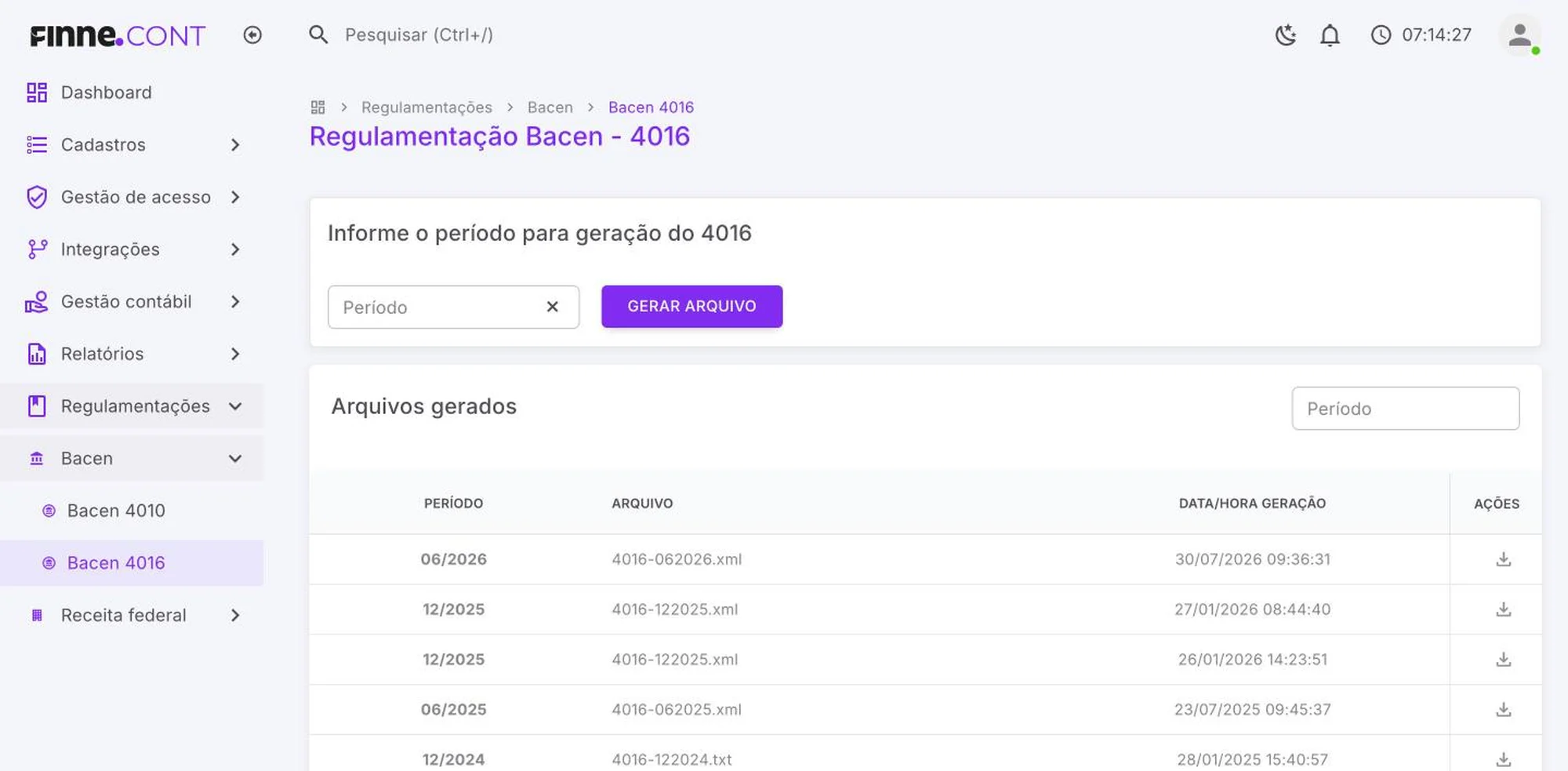Sort by DATA/HORA GERAÇÃO column header
Viewport: 1568px width, 771px height.
pyautogui.click(x=1252, y=504)
